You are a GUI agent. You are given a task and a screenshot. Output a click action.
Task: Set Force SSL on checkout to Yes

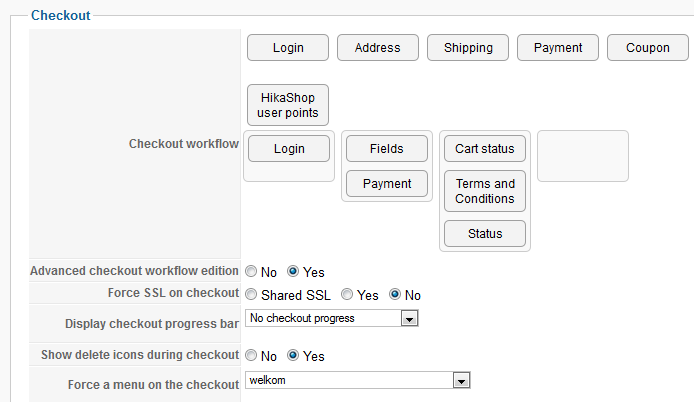coord(347,295)
